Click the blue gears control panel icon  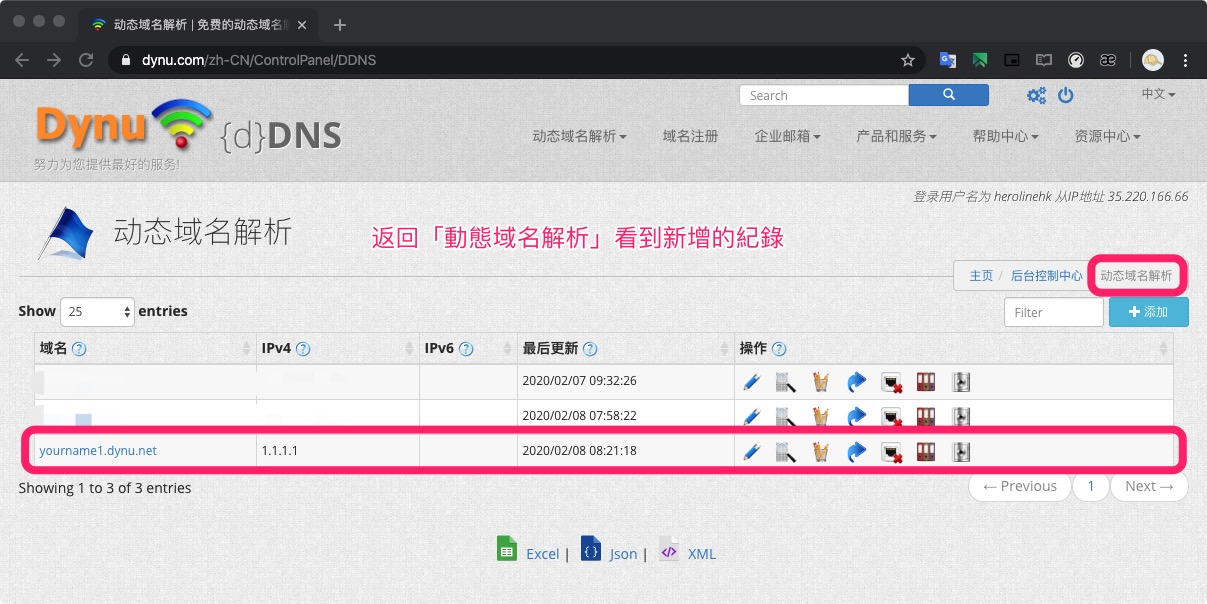point(1037,96)
